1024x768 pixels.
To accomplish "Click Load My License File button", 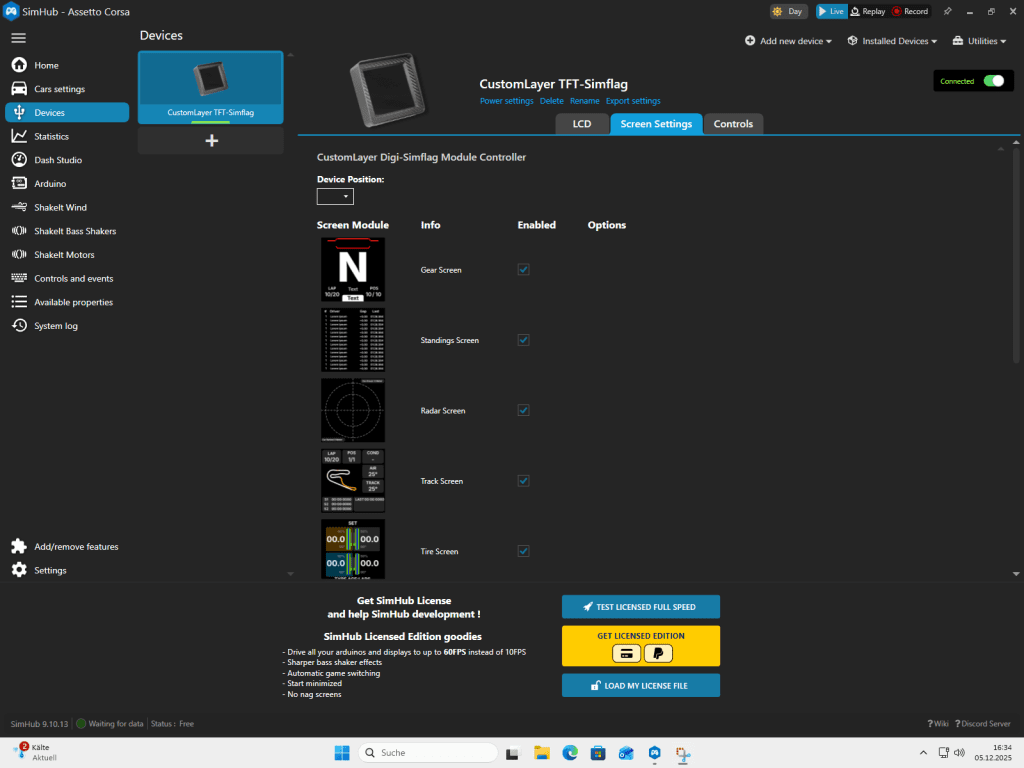I will click(640, 685).
